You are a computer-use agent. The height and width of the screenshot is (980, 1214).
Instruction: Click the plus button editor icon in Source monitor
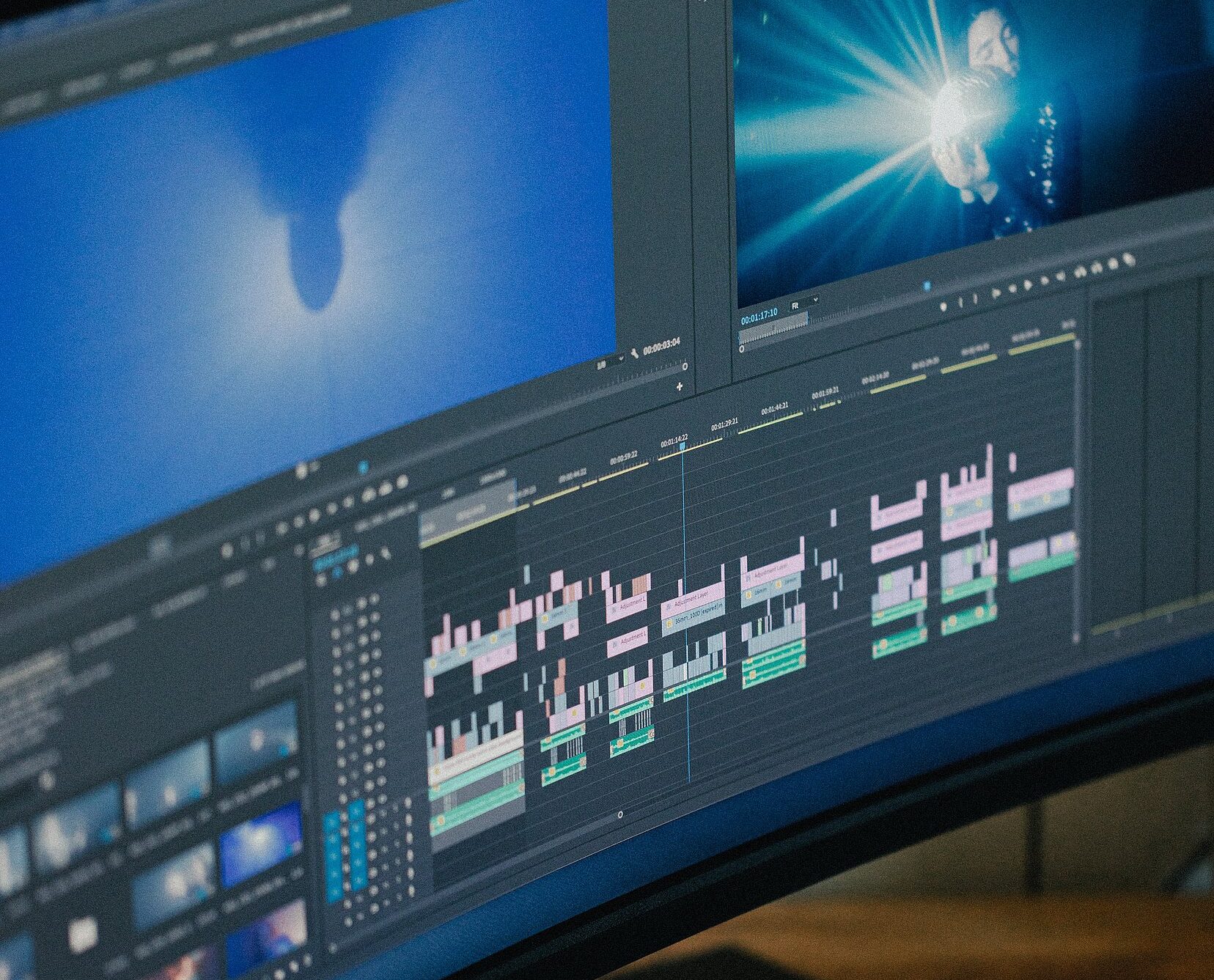click(680, 386)
